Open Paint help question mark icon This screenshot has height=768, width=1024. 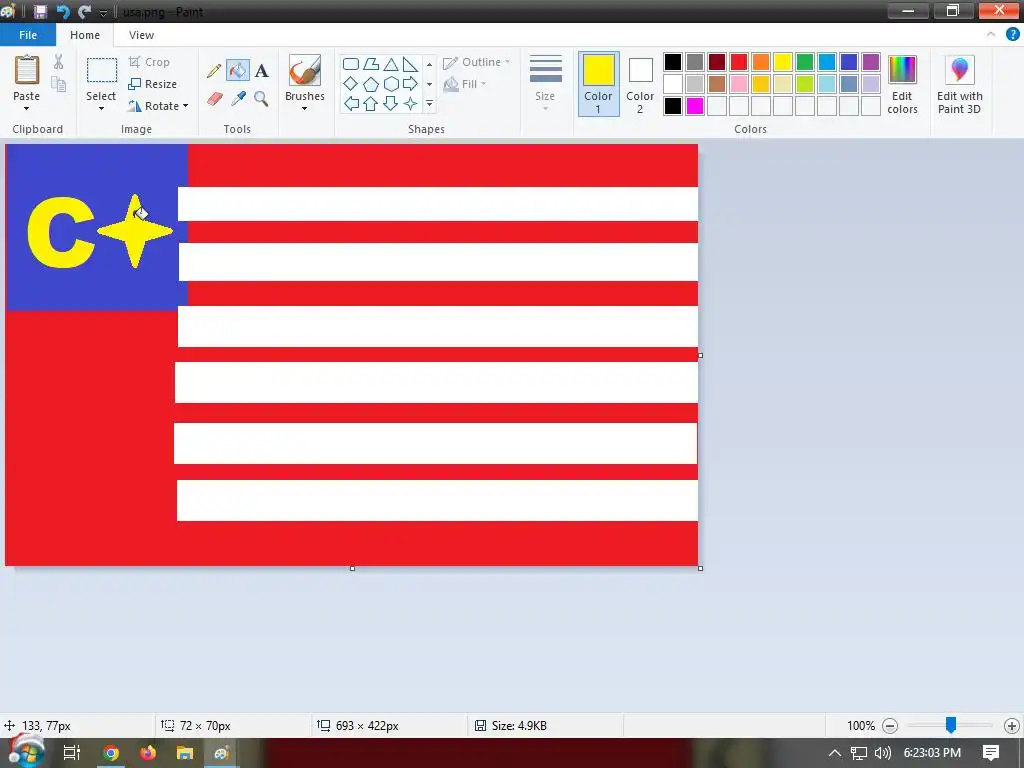(1012, 35)
